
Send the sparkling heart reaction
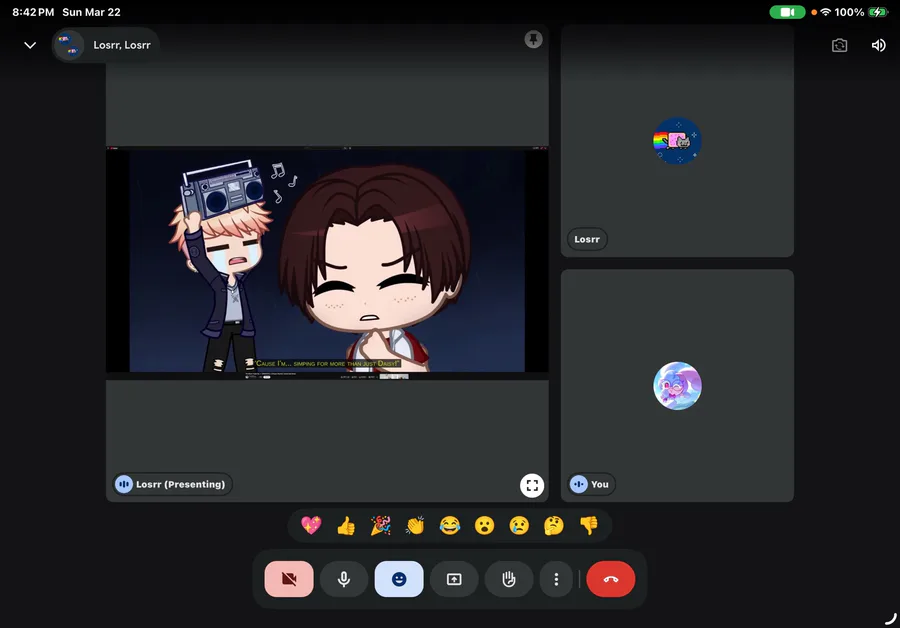(311, 525)
